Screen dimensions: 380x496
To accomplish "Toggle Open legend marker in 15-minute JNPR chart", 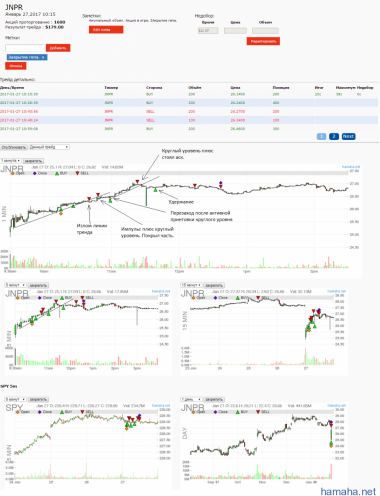I will point(193,298).
